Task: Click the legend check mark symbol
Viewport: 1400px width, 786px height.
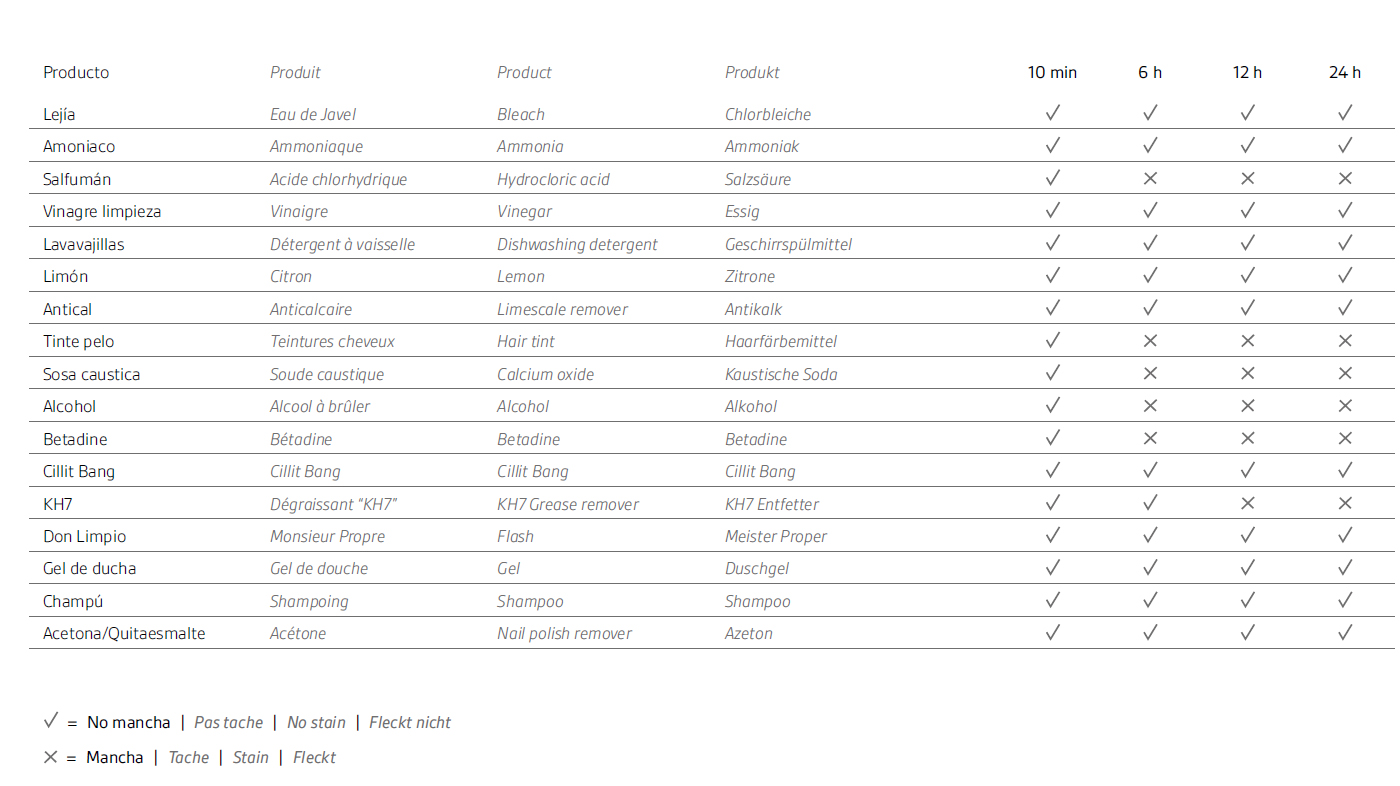Action: tap(51, 721)
